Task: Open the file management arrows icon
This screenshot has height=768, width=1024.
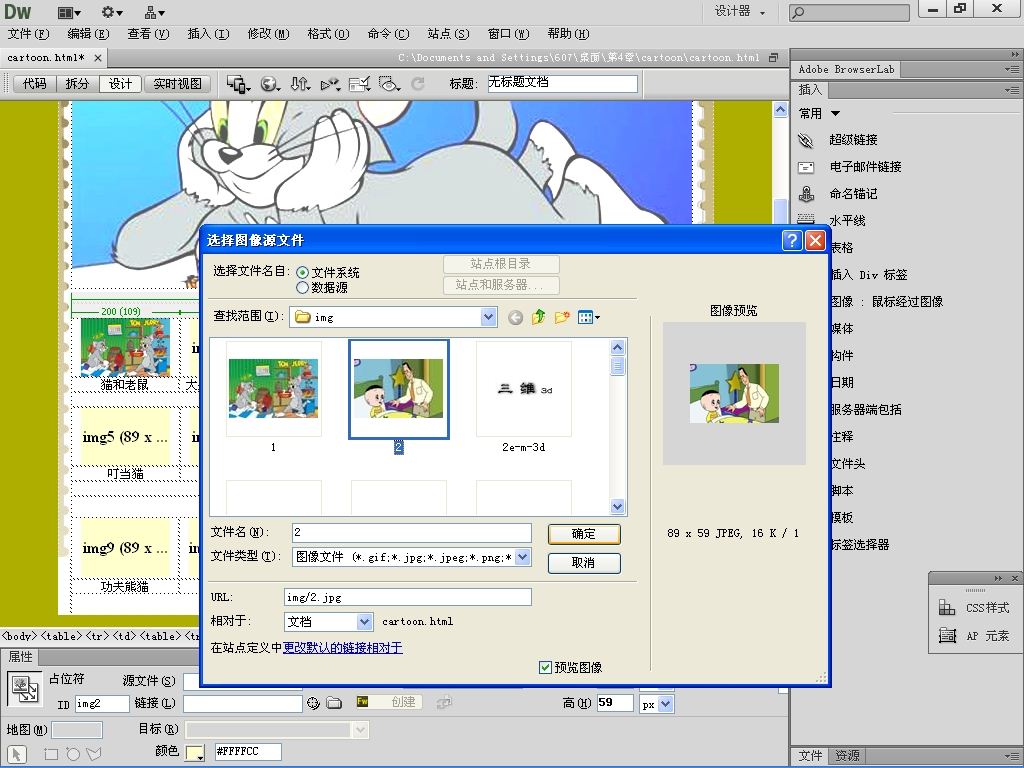Action: (300, 84)
